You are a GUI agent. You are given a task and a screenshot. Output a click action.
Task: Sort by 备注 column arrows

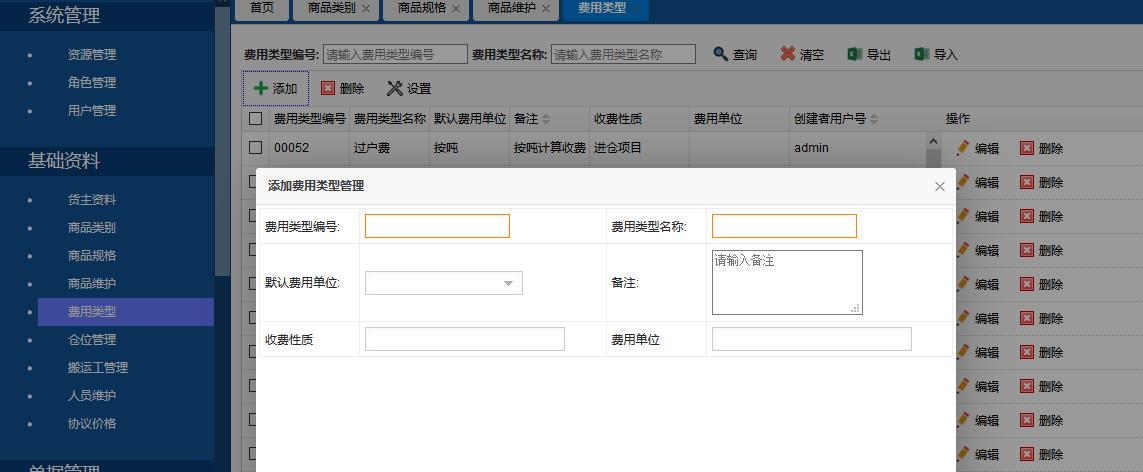tap(546, 119)
